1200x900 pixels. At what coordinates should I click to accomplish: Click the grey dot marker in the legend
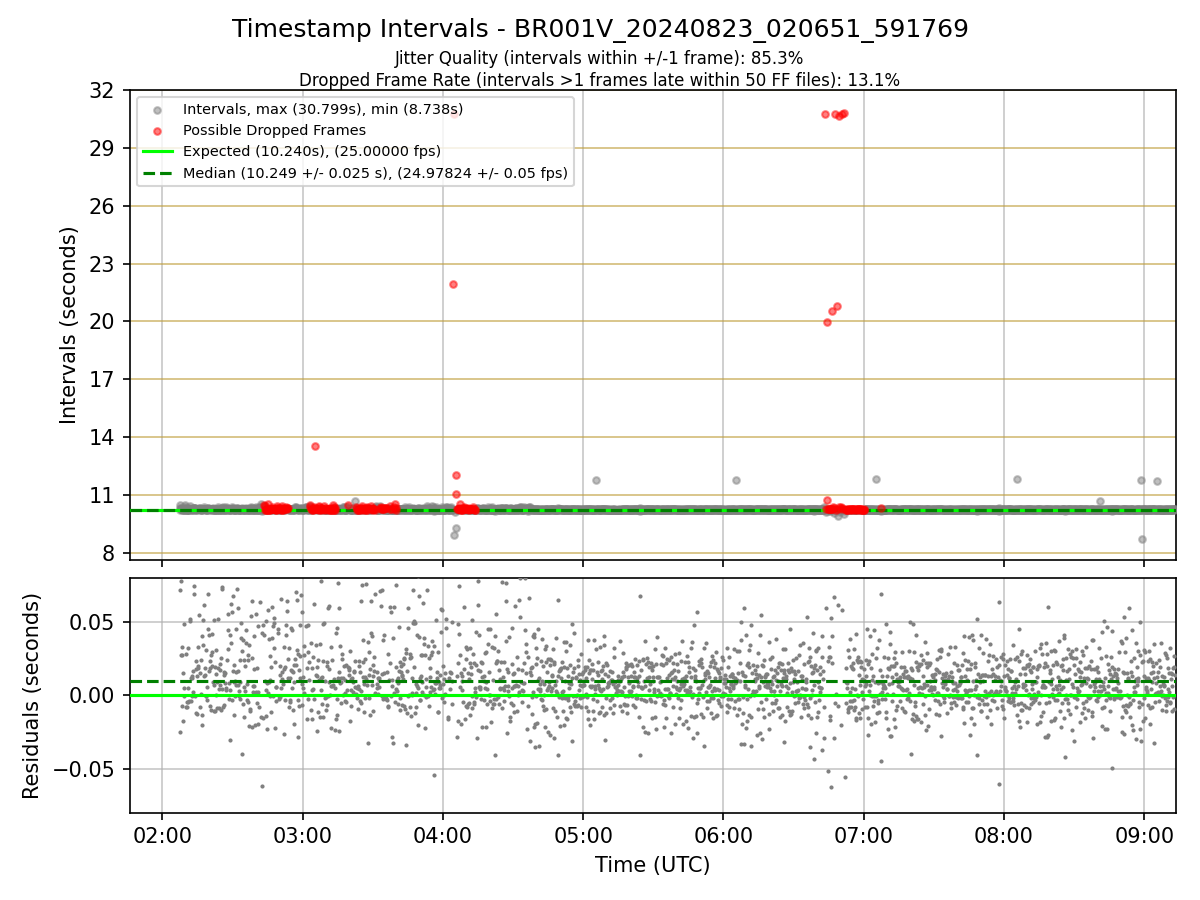(x=157, y=109)
